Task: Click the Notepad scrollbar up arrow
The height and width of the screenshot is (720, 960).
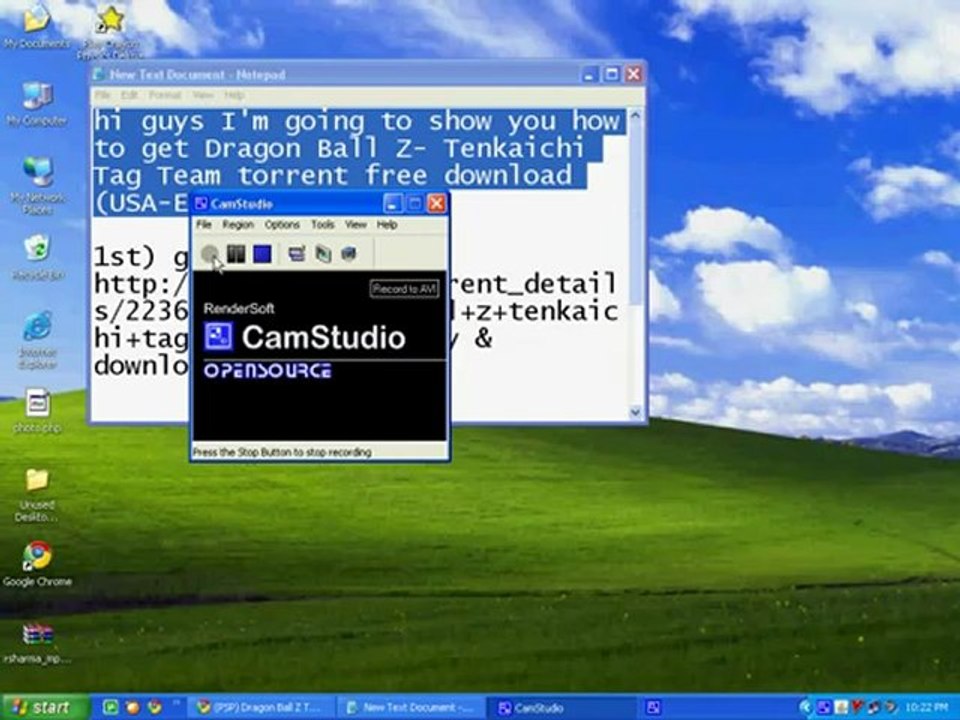Action: click(636, 116)
